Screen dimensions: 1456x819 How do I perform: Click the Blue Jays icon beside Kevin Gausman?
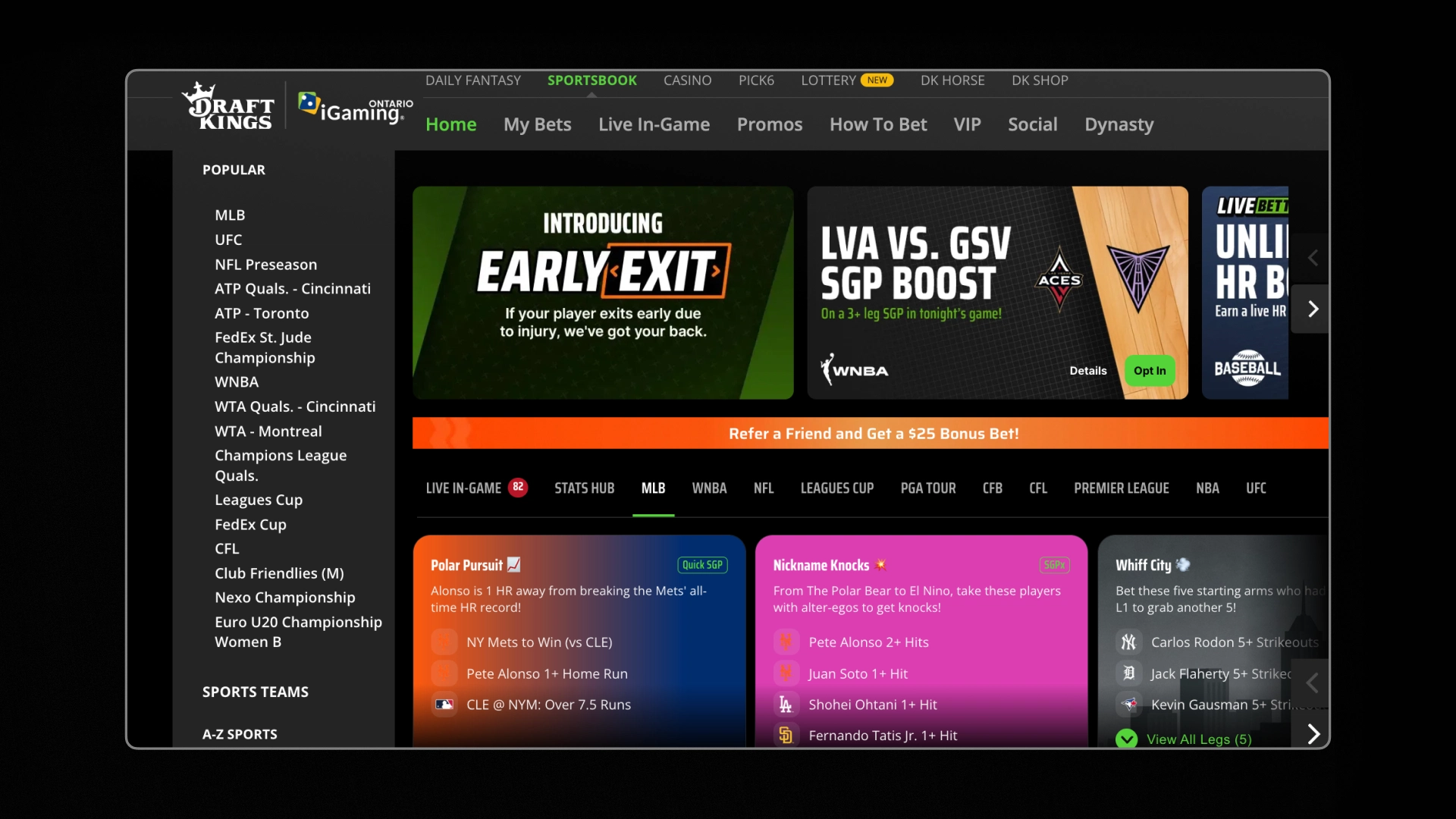click(1128, 704)
